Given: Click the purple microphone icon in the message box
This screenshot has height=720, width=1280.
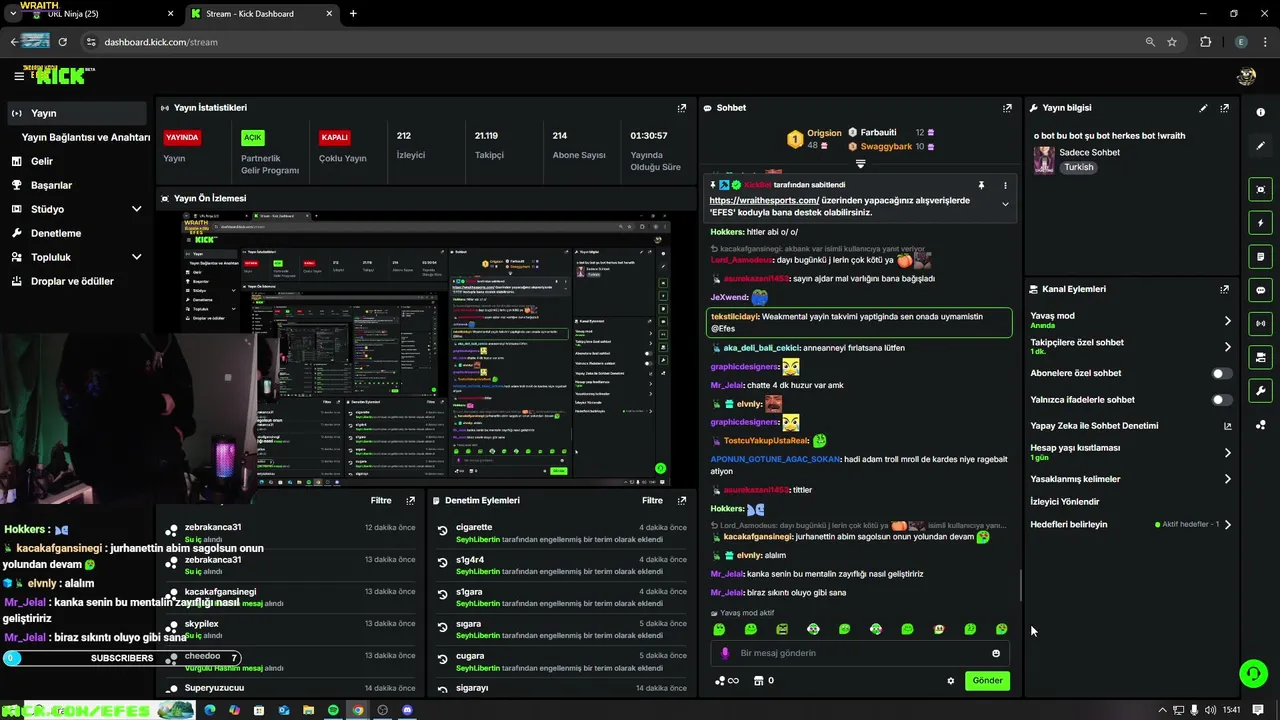Looking at the screenshot, I should tap(725, 653).
